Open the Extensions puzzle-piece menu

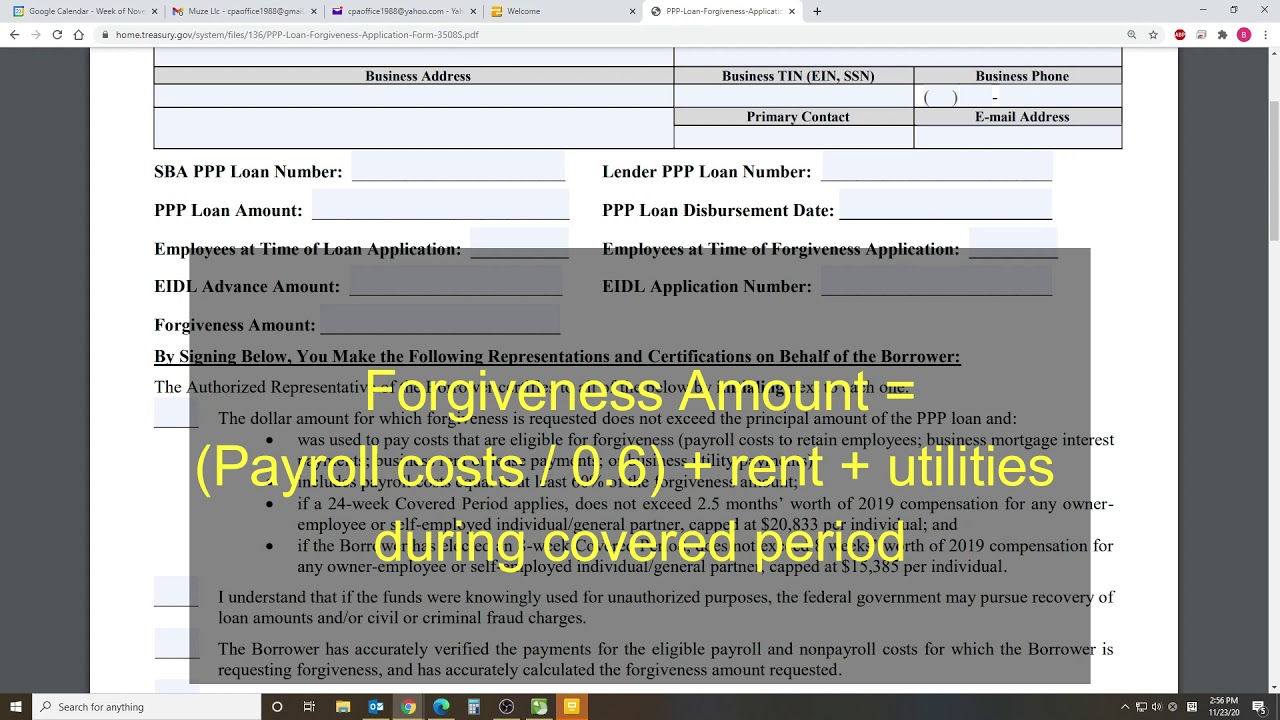click(1222, 34)
